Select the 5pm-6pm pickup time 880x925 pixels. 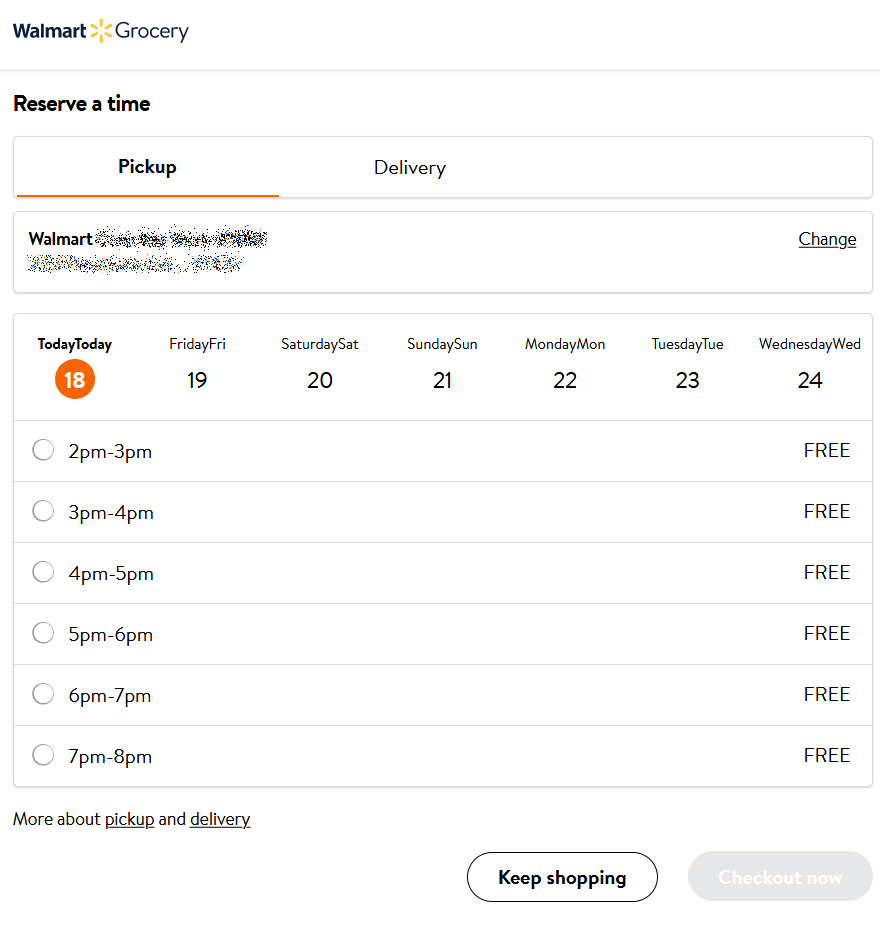(43, 634)
